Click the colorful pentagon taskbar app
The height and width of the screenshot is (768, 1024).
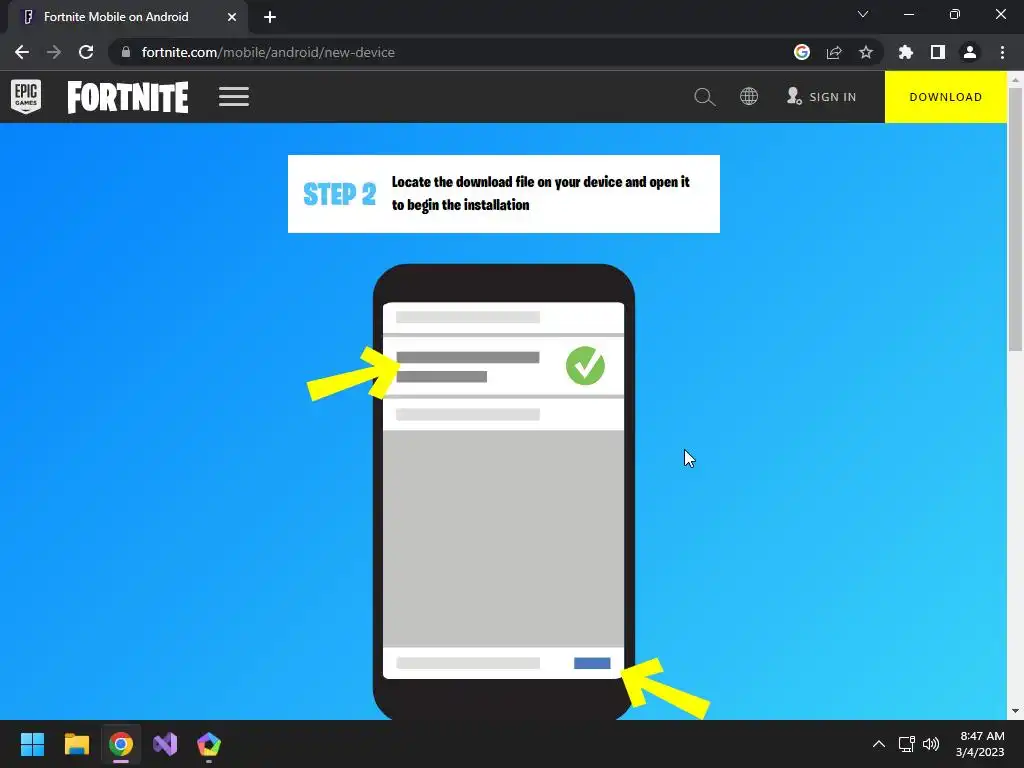coord(209,744)
